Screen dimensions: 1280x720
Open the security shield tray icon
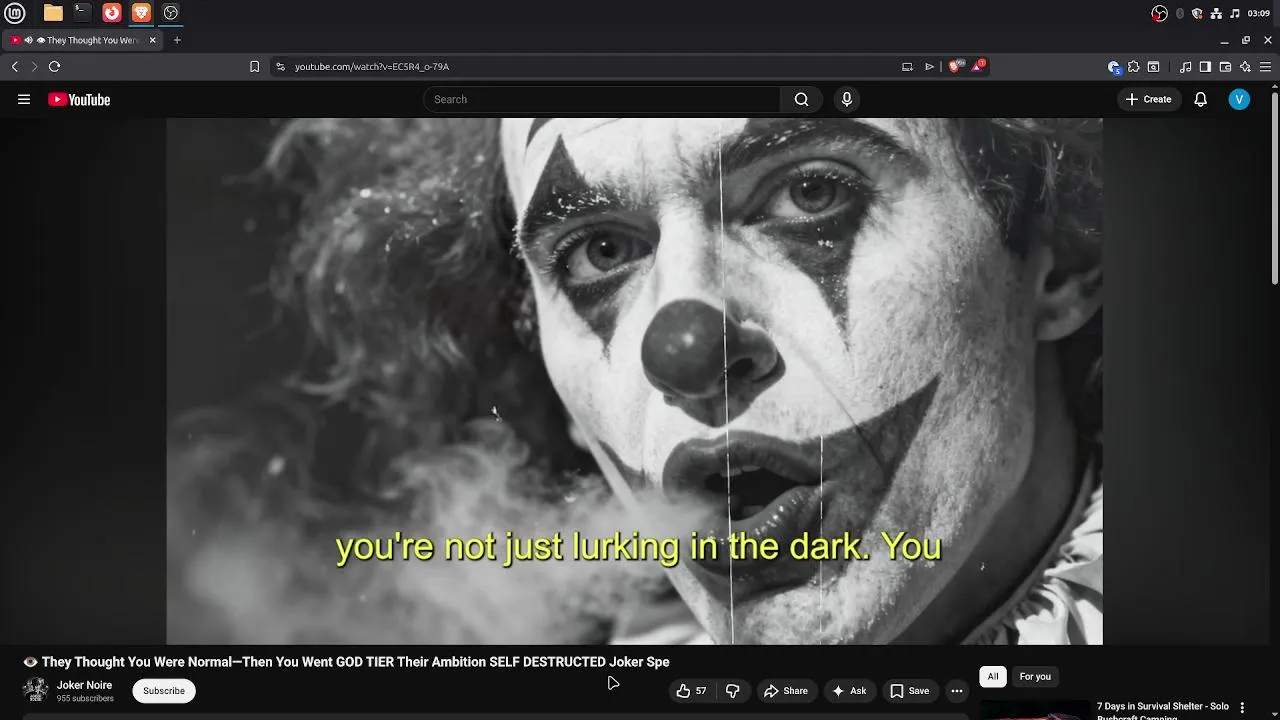click(1197, 13)
